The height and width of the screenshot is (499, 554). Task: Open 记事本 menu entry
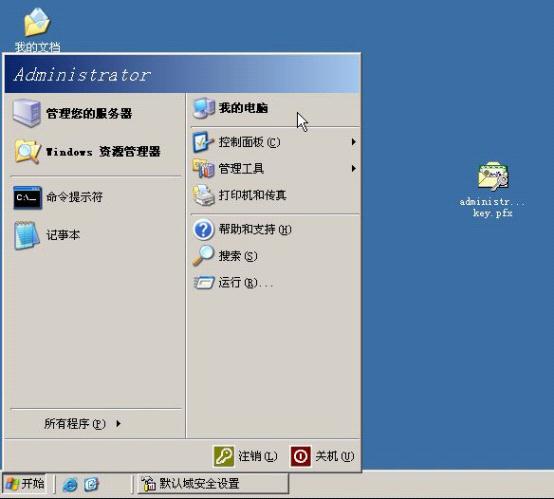95,235
